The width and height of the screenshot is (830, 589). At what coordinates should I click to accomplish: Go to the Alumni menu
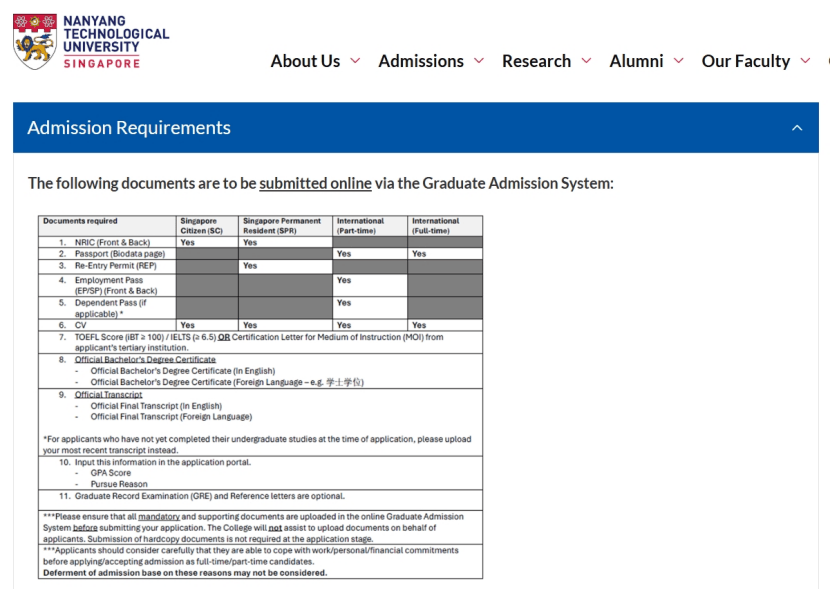pos(636,61)
